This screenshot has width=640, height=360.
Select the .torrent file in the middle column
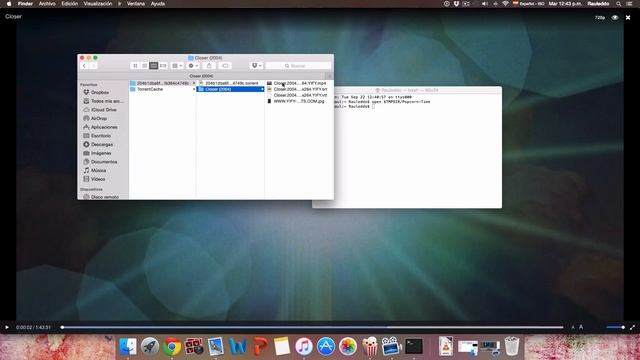(231, 83)
